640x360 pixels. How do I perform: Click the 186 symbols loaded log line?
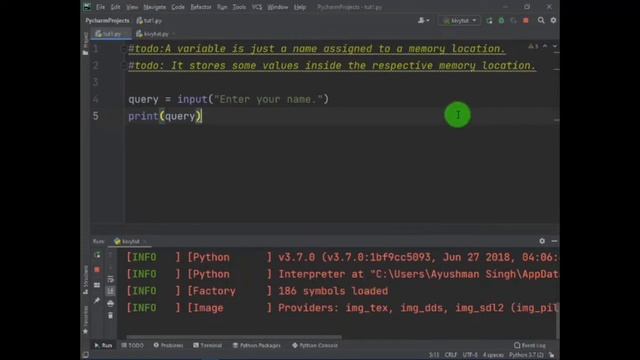(258, 291)
